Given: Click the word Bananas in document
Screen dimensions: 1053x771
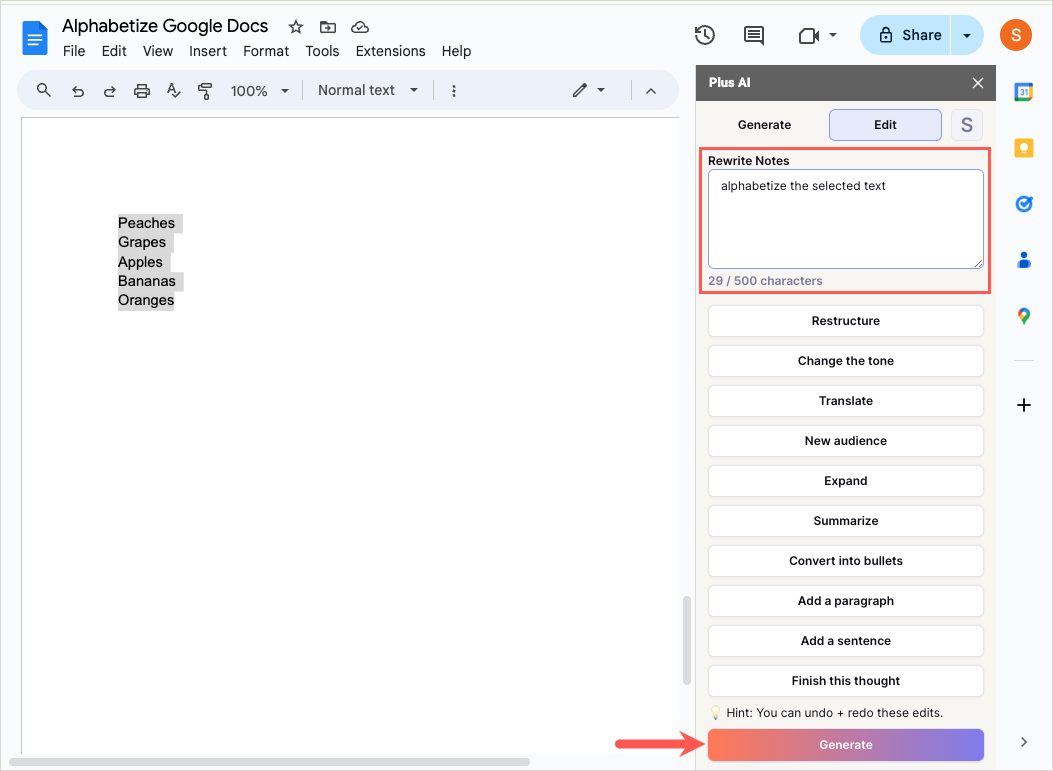Looking at the screenshot, I should 147,281.
